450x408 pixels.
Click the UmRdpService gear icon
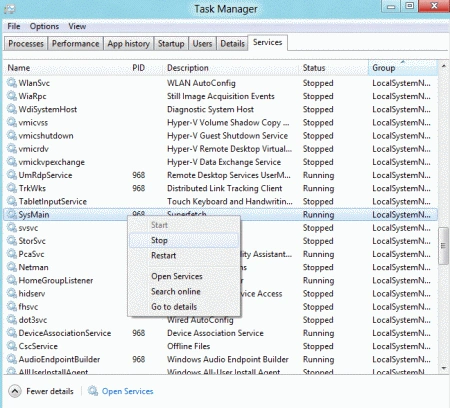tap(12, 175)
